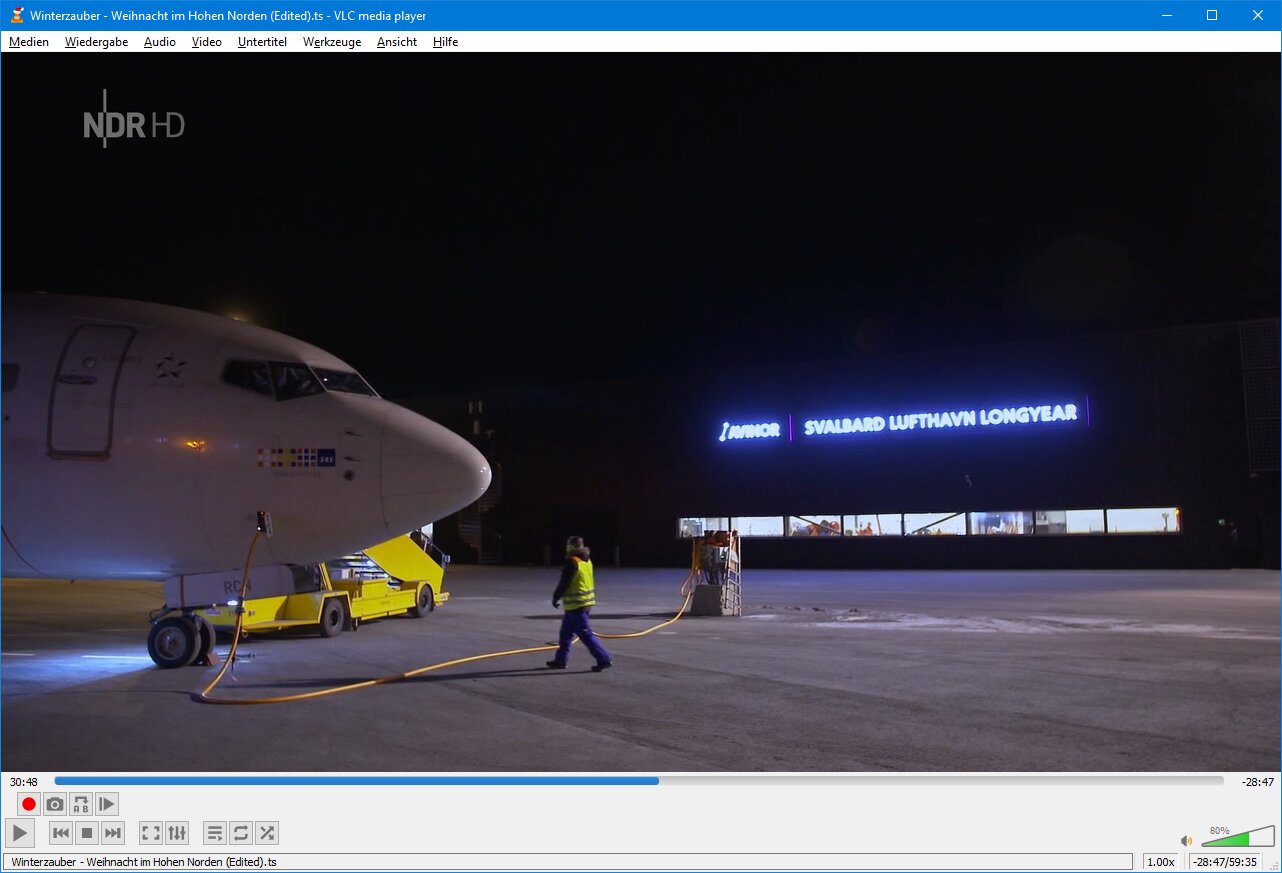Screen dimensions: 1282x873
Task: Show the playlist view
Action: pyautogui.click(x=214, y=833)
